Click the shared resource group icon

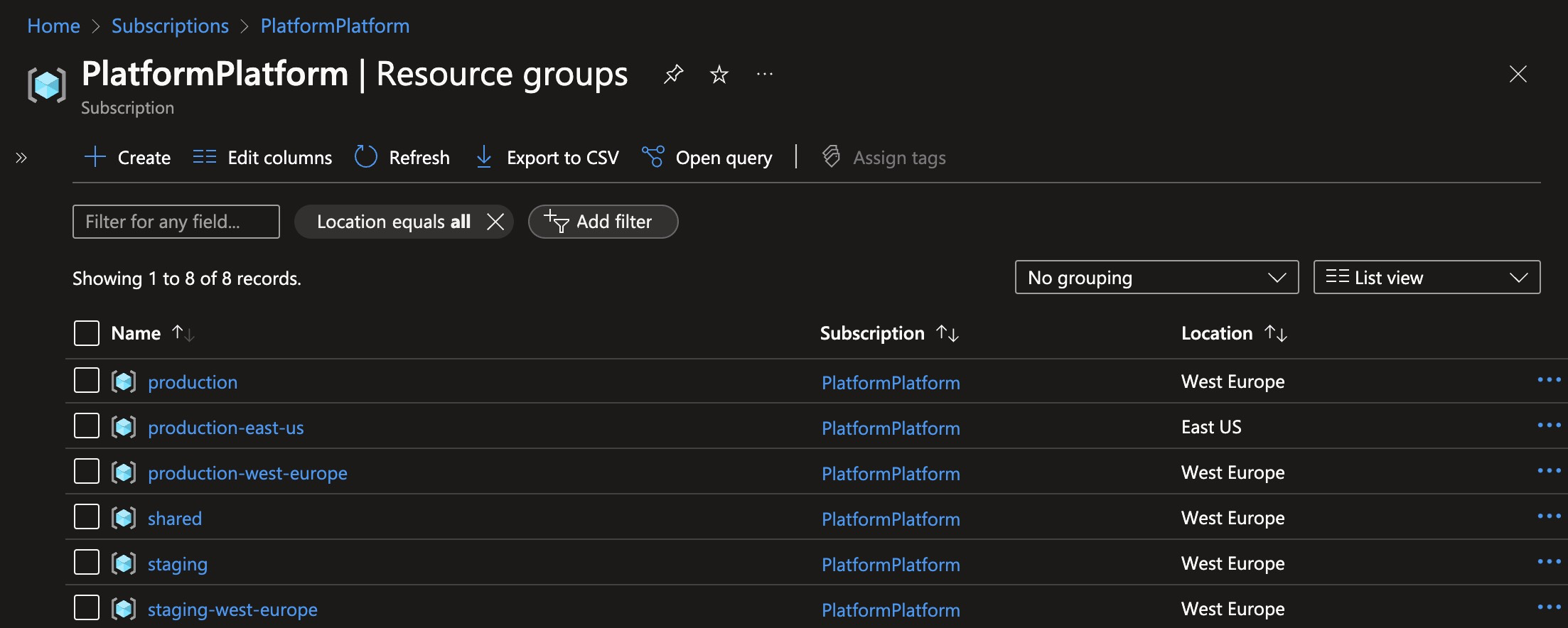pos(124,519)
